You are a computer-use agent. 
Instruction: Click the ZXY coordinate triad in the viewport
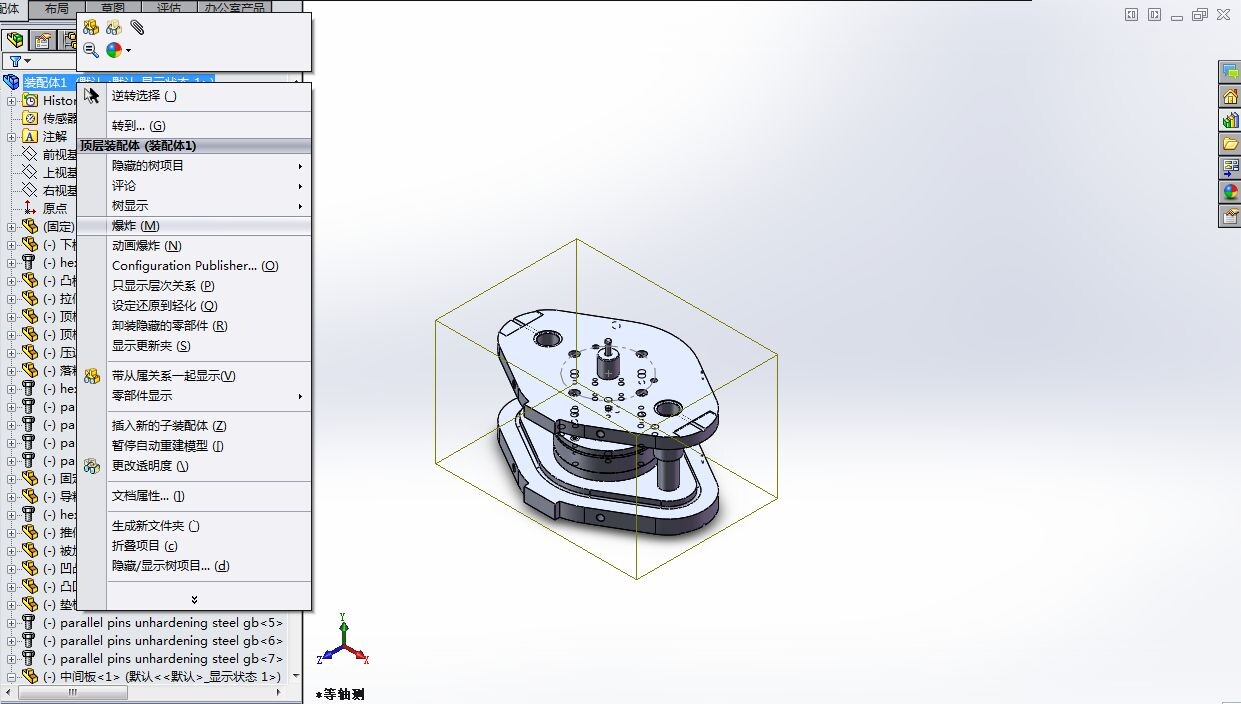point(344,640)
